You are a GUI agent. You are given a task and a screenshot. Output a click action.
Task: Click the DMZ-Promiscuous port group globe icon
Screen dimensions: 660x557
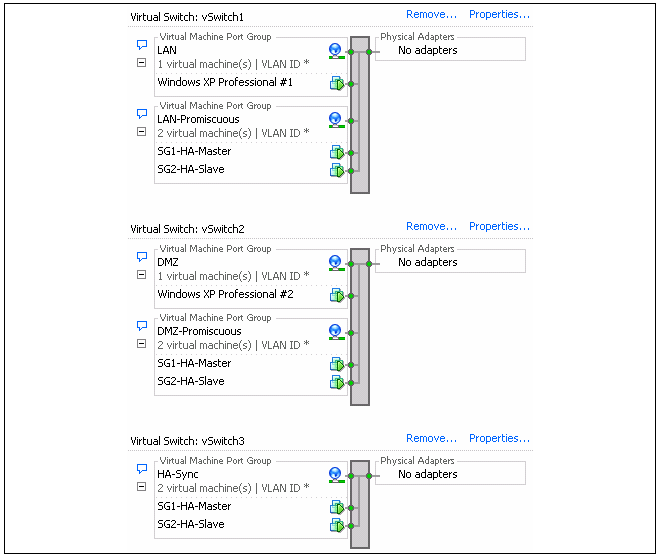pyautogui.click(x=336, y=331)
